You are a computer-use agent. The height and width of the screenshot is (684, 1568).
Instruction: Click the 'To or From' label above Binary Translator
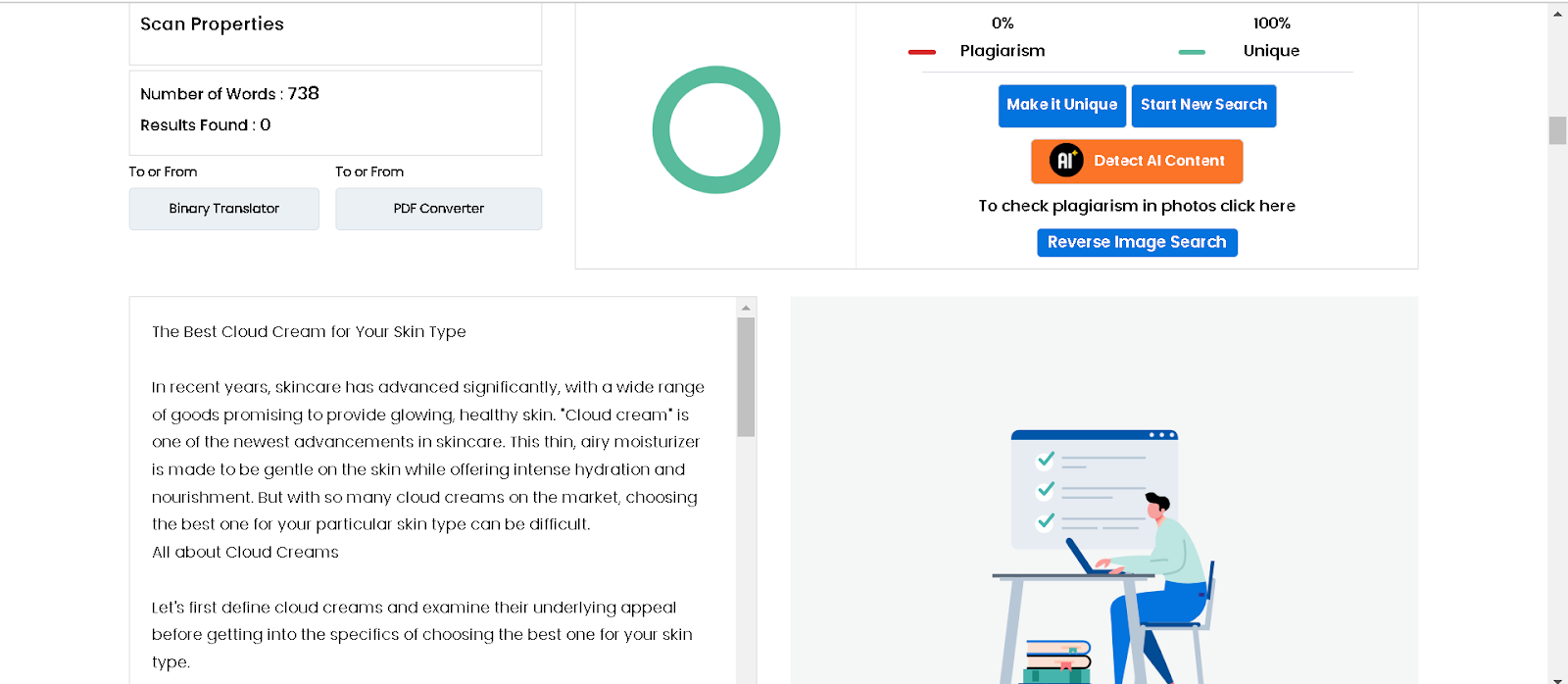163,171
